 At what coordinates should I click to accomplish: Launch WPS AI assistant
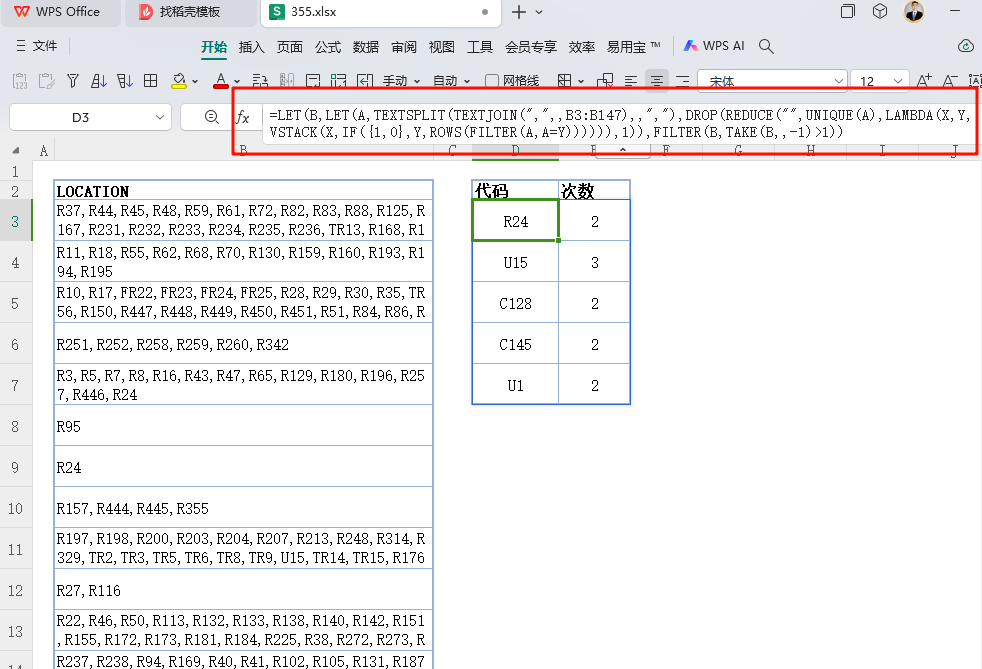tap(714, 46)
